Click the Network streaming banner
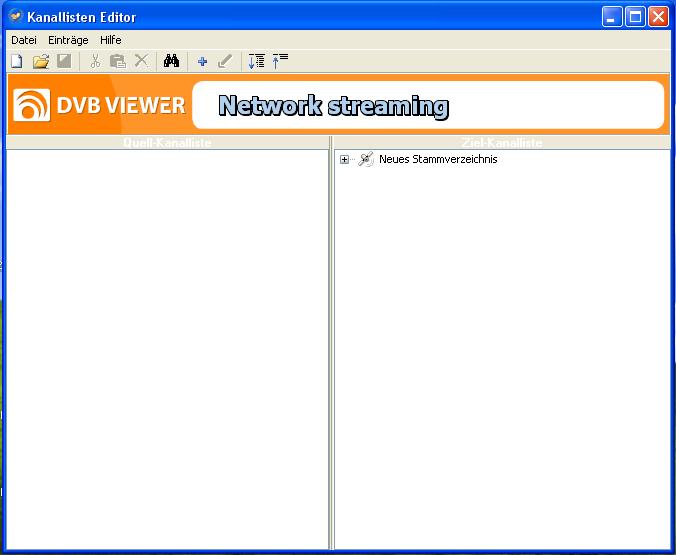This screenshot has height=555, width=676. [x=428, y=105]
